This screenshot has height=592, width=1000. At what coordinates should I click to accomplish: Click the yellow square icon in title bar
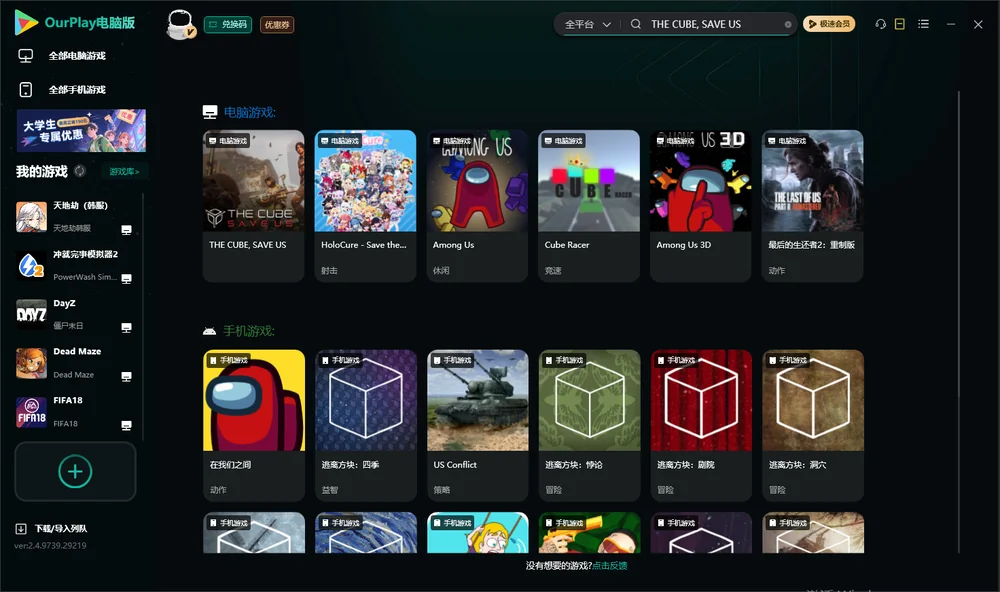(900, 24)
